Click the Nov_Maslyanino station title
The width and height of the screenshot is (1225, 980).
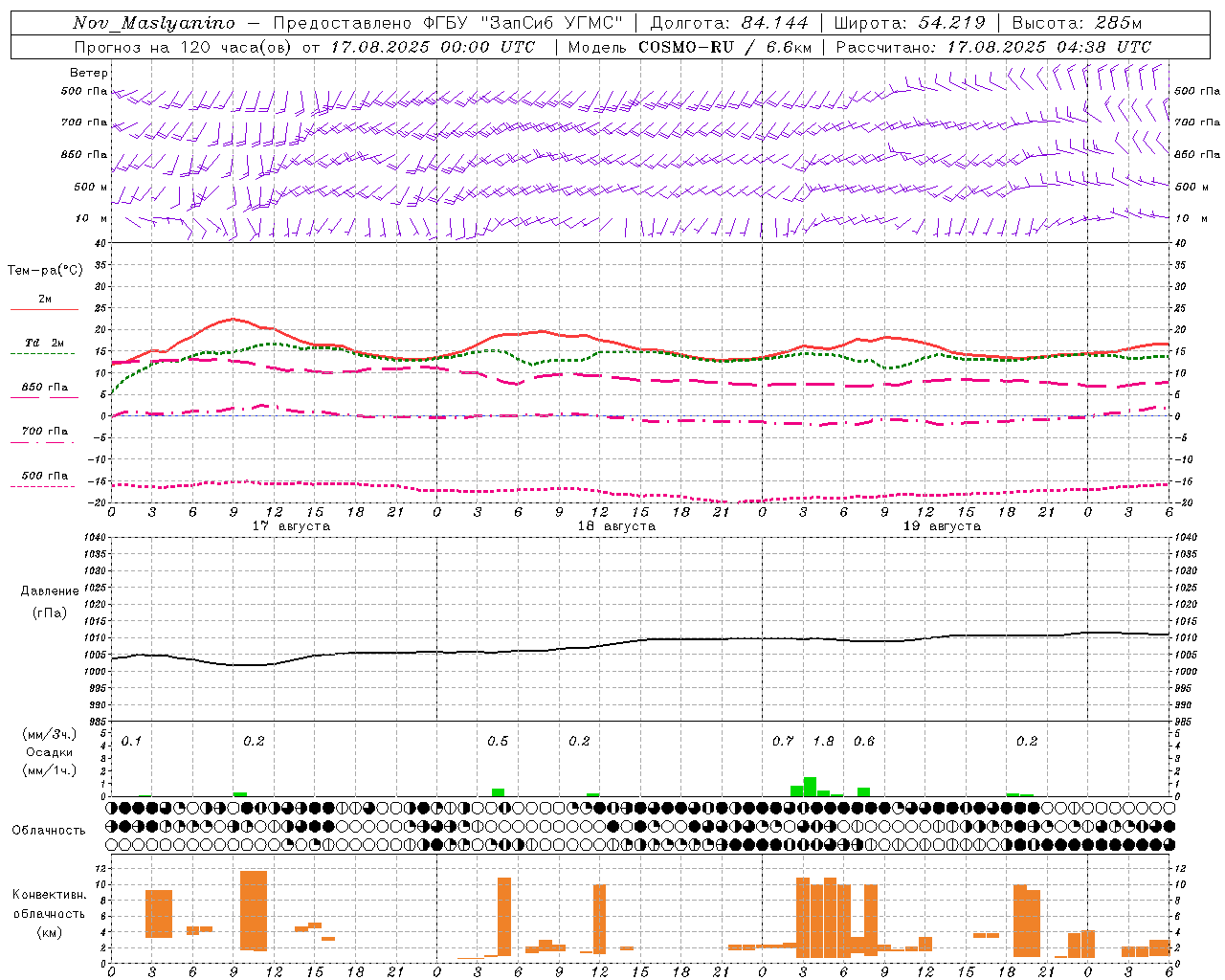pos(153,23)
